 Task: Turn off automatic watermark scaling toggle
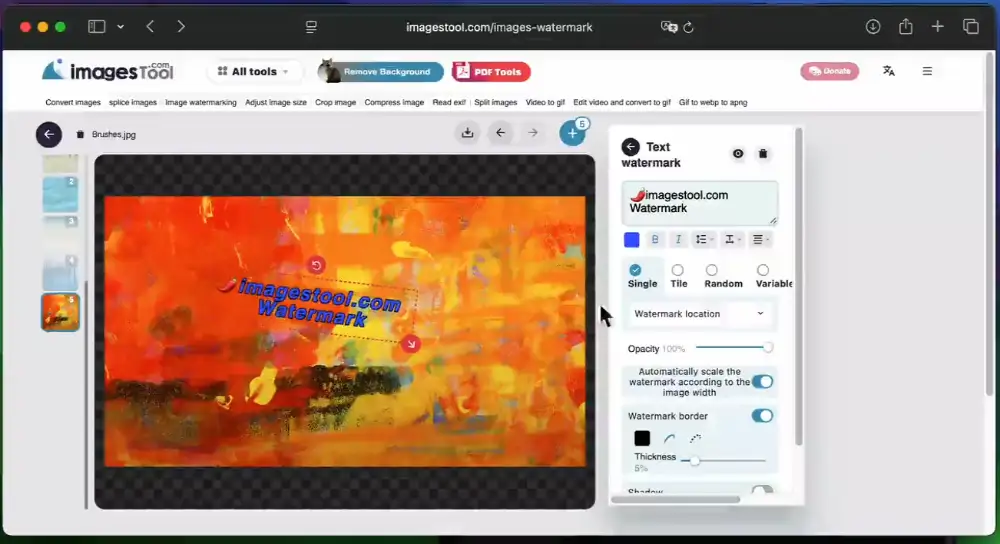coord(762,382)
